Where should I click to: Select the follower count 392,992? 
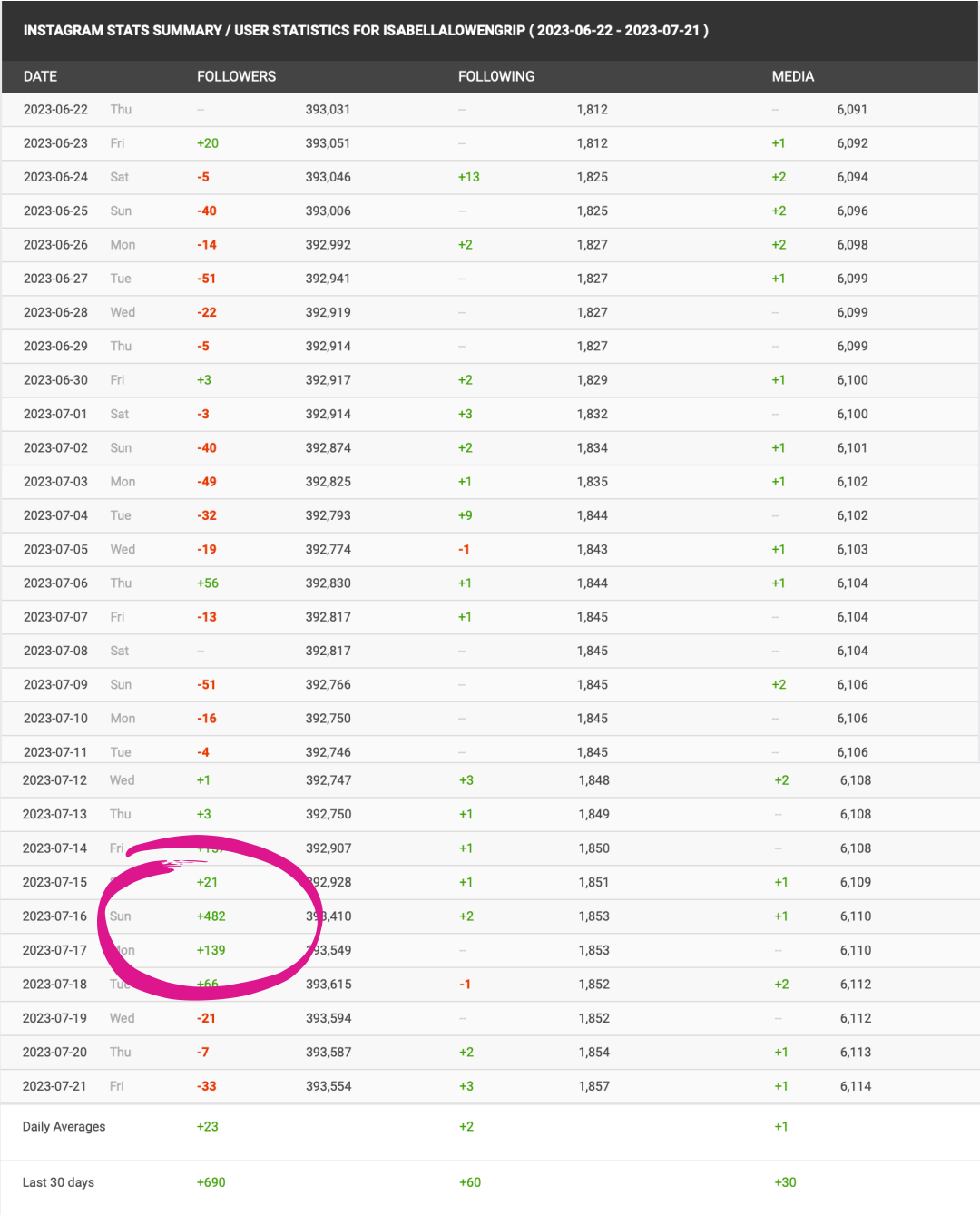[328, 245]
